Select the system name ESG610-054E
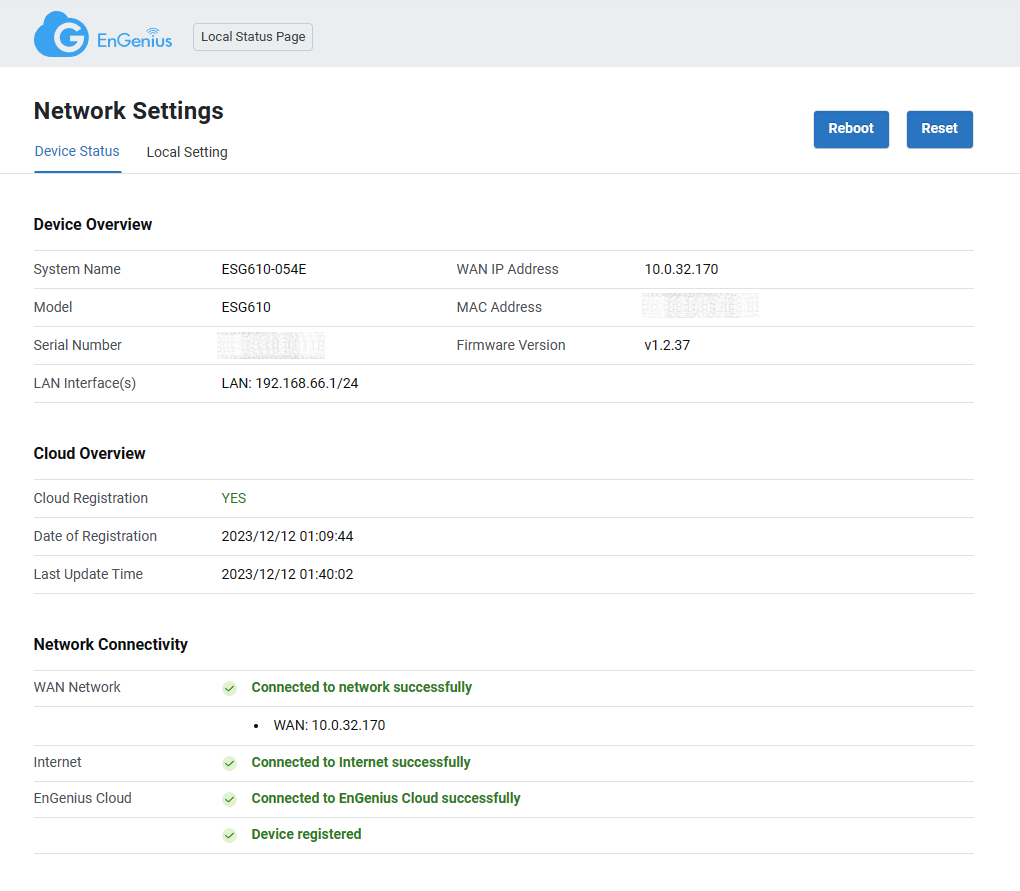The image size is (1020, 891). (264, 269)
